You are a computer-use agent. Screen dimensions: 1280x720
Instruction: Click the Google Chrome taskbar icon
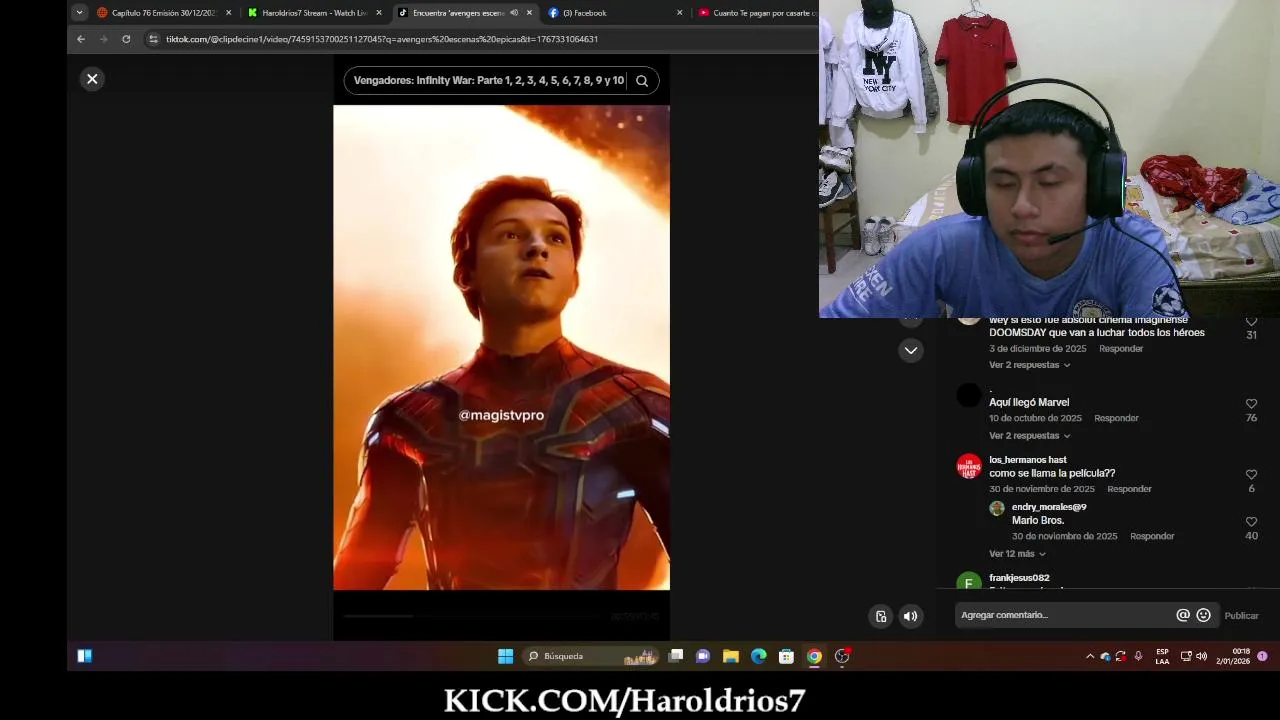click(814, 656)
